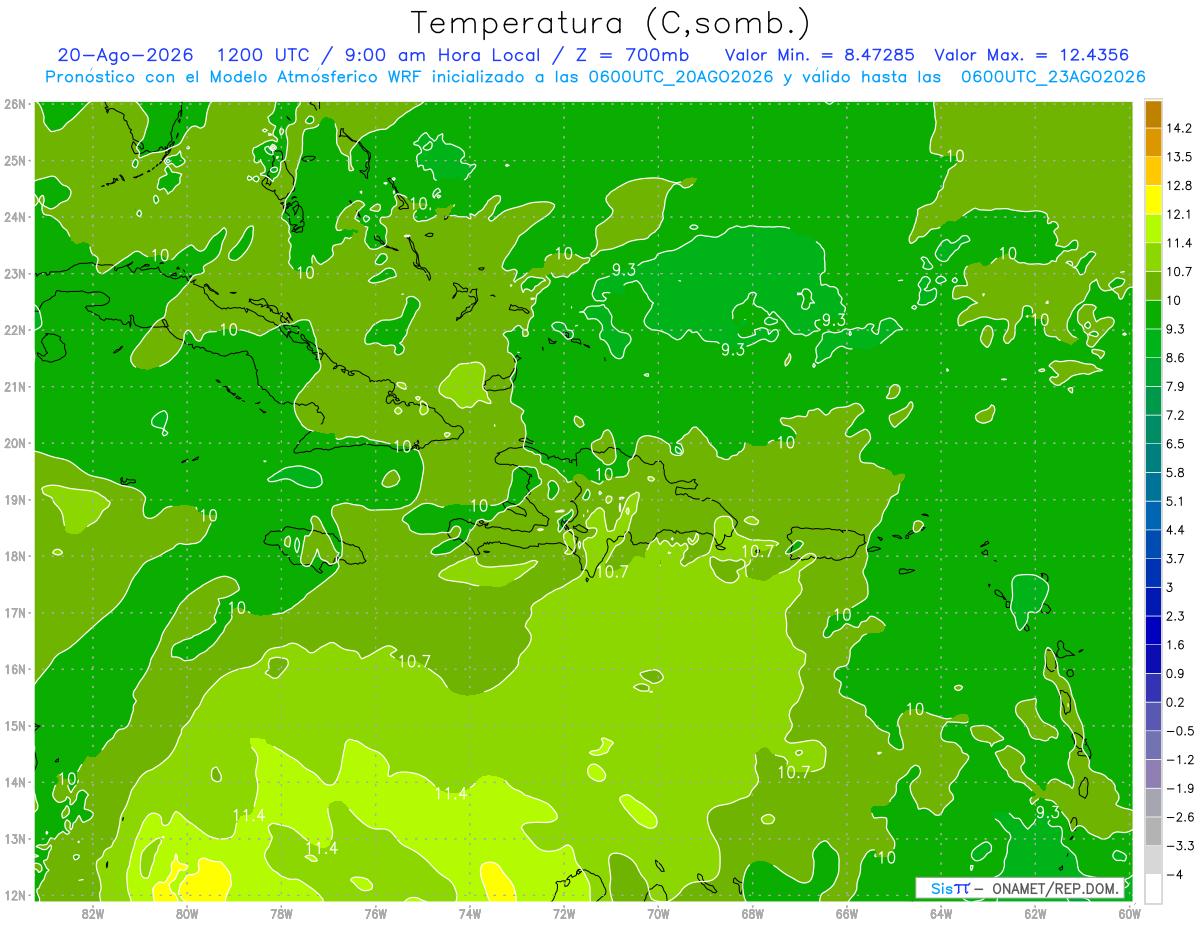Click the '14N' latitude label

coord(15,782)
